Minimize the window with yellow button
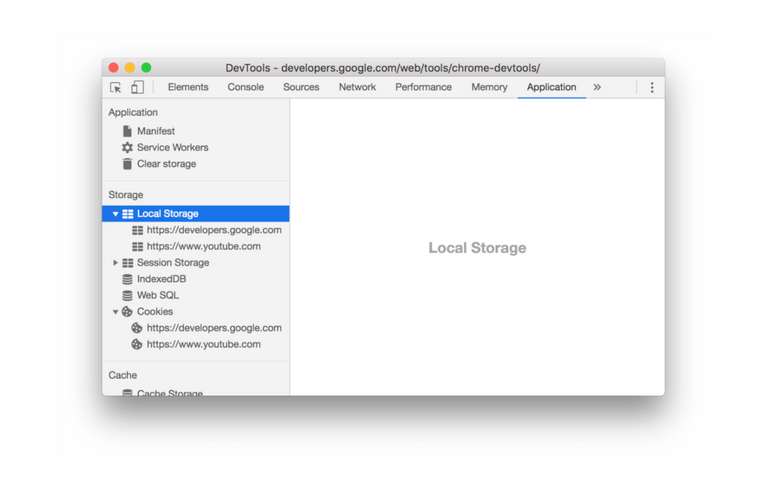The image size is (768, 503). point(130,68)
